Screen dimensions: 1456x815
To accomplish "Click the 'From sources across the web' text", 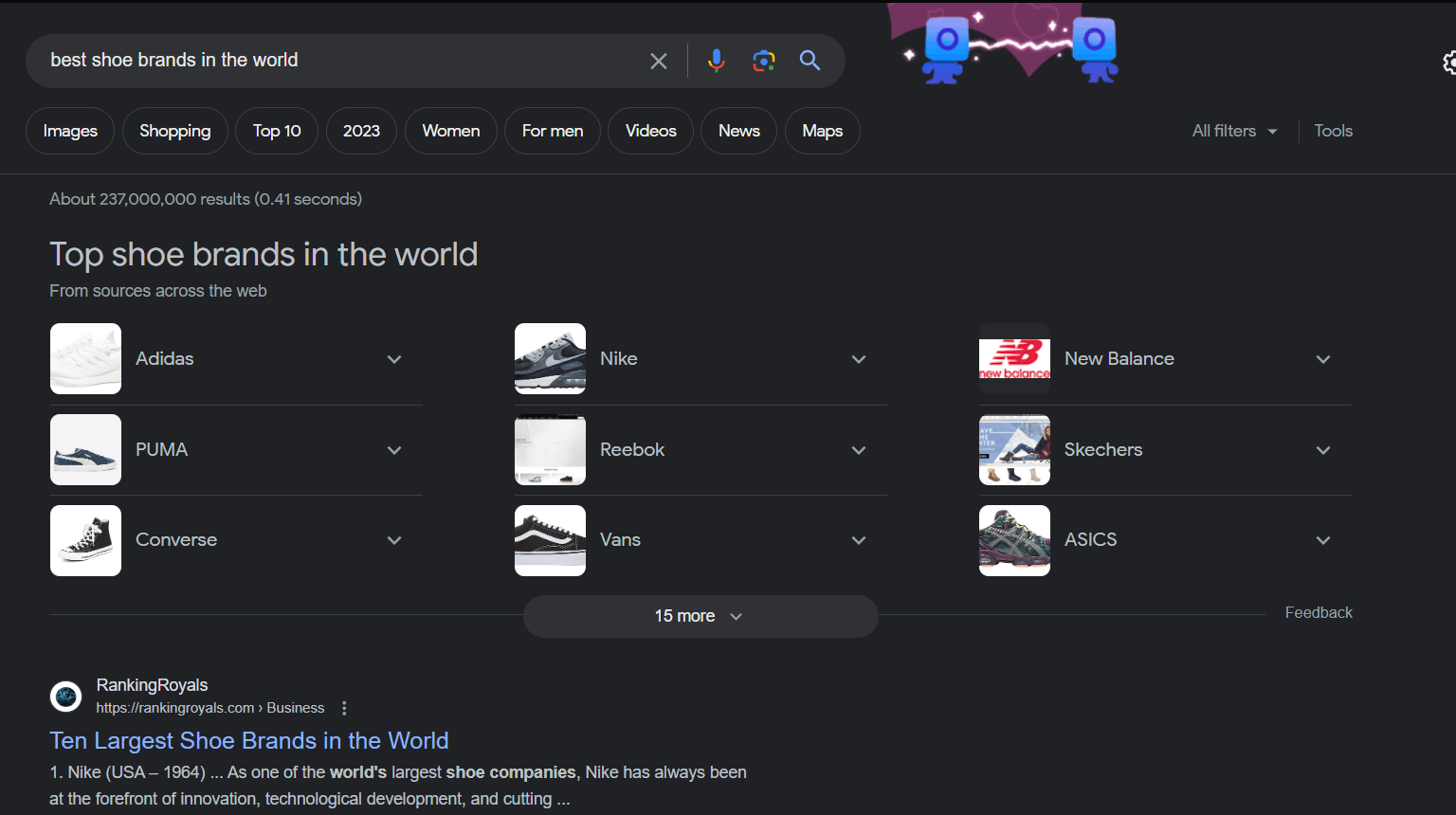I will click(158, 291).
